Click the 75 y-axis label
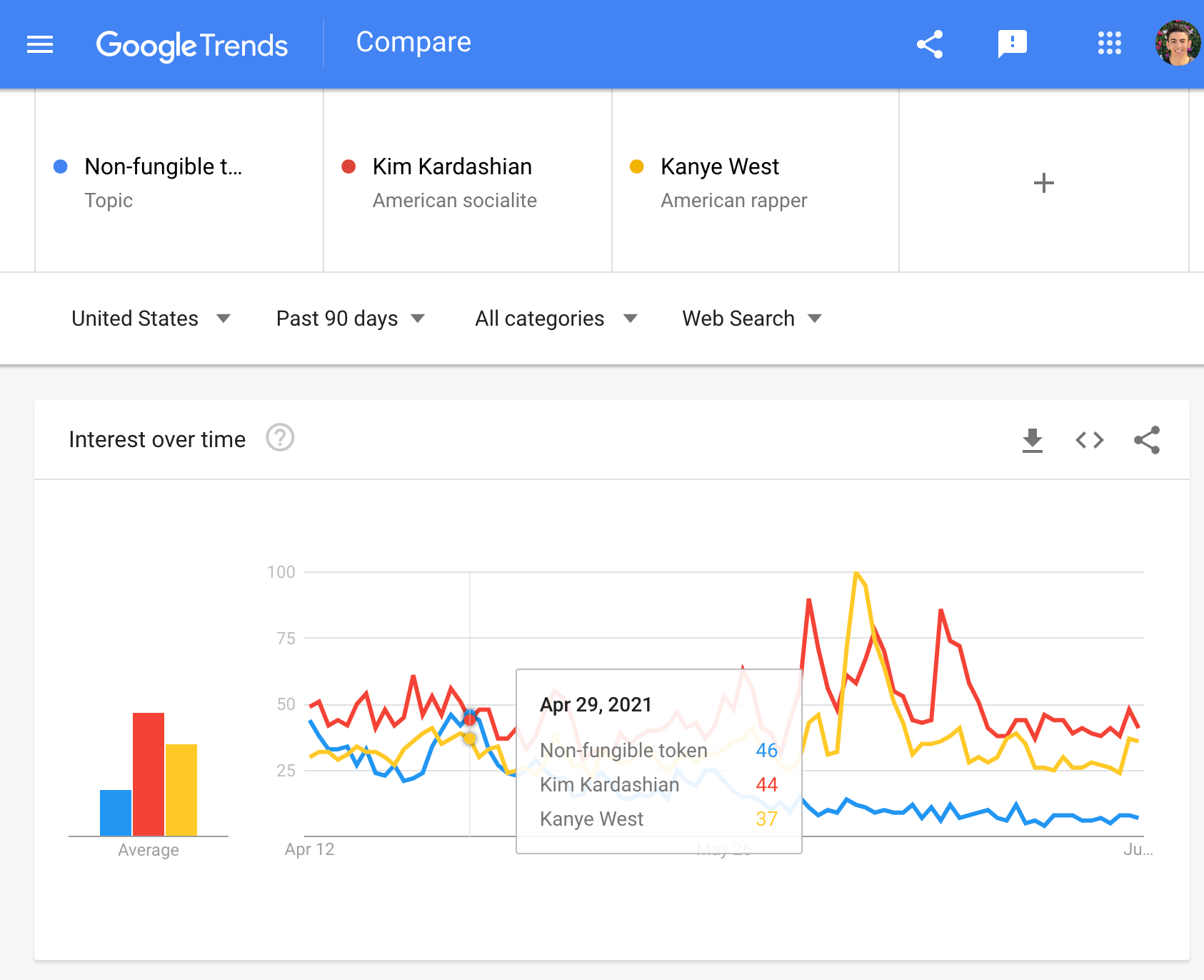The height and width of the screenshot is (980, 1204). (286, 639)
